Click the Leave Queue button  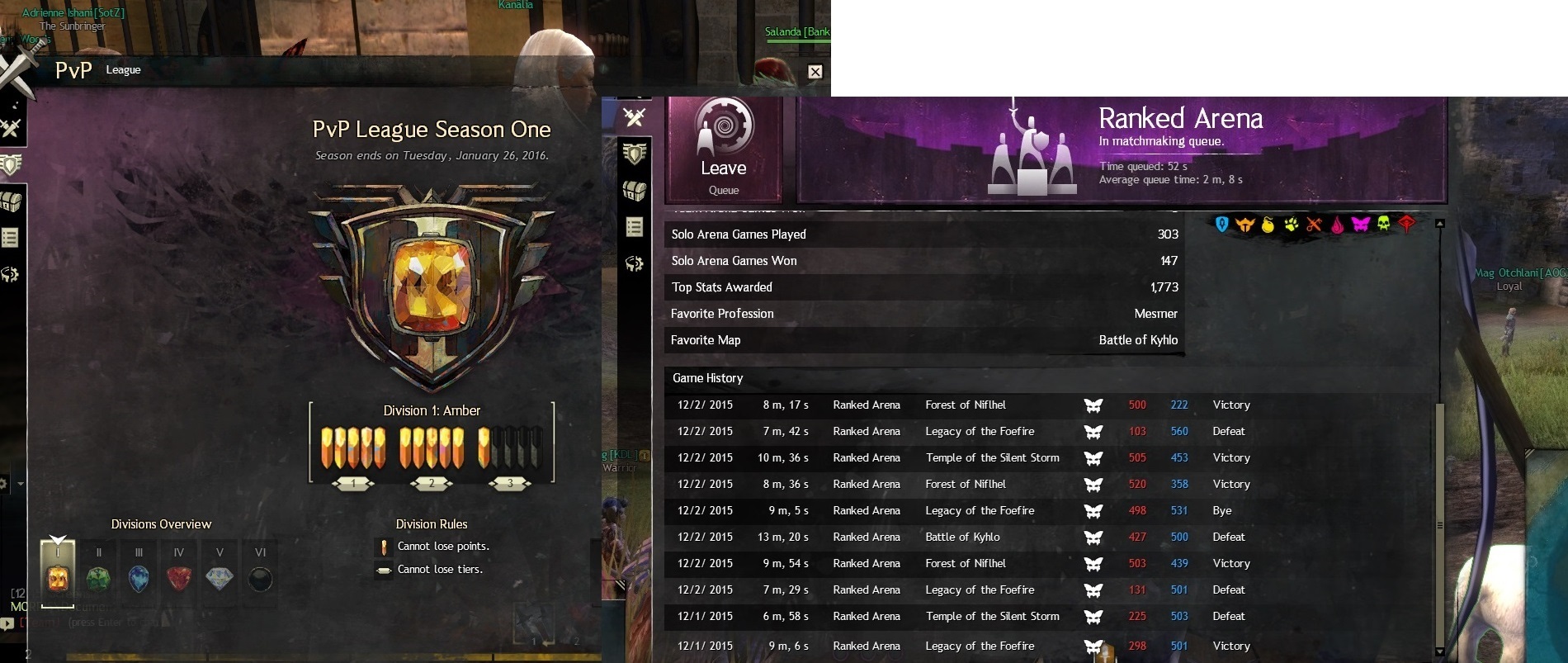click(724, 149)
